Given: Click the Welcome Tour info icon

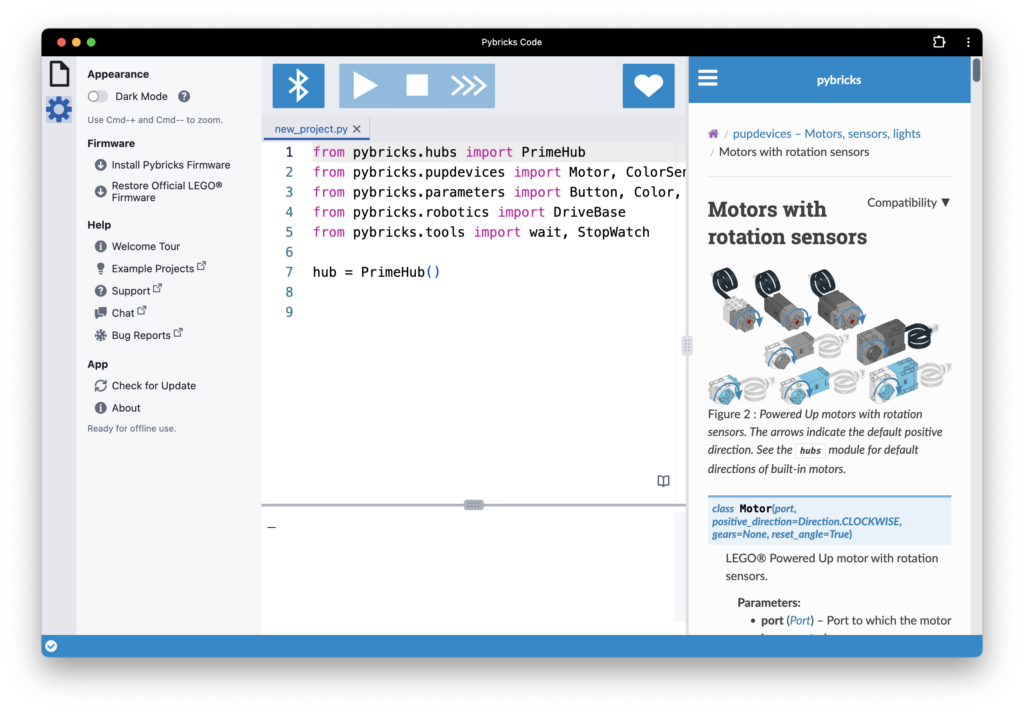Looking at the screenshot, I should click(x=101, y=246).
